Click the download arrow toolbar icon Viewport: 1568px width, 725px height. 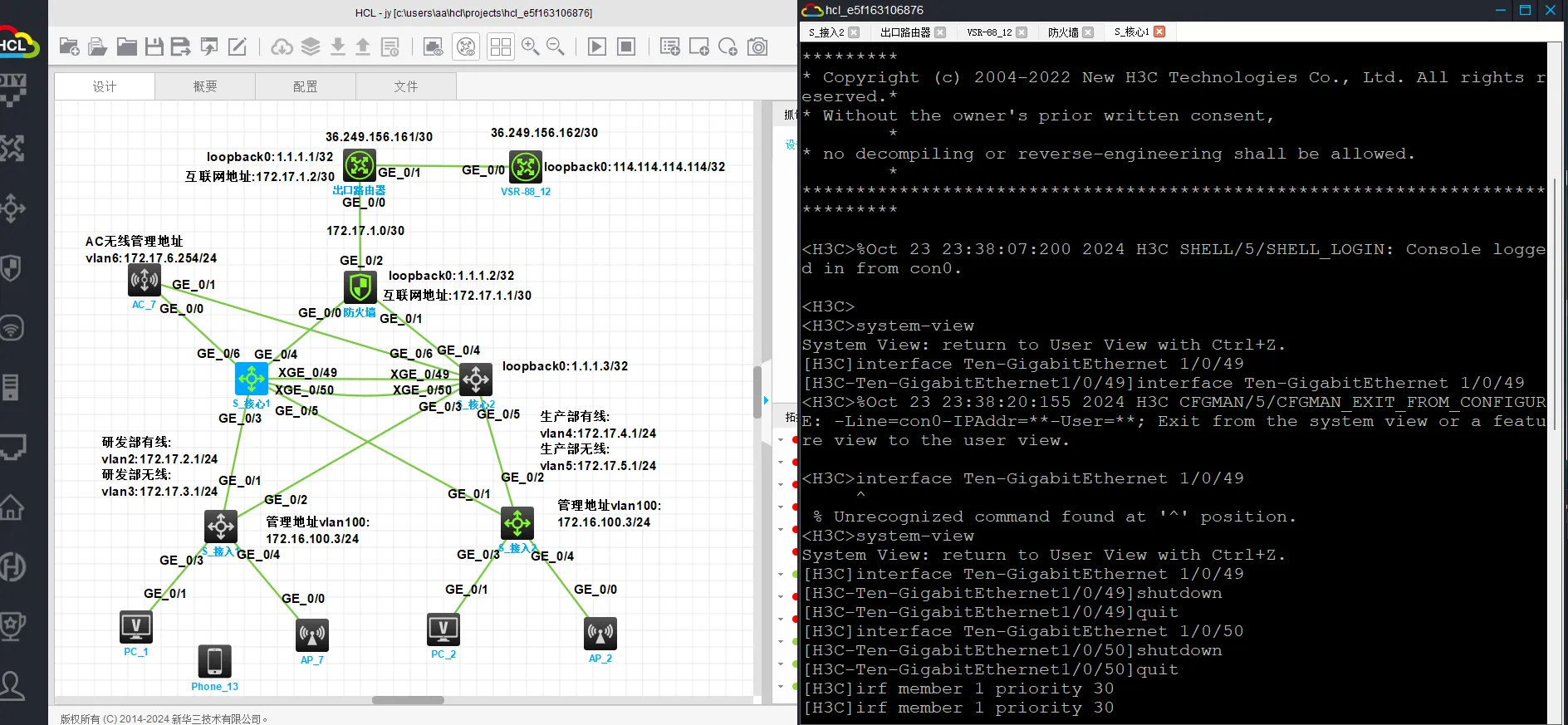tap(337, 47)
